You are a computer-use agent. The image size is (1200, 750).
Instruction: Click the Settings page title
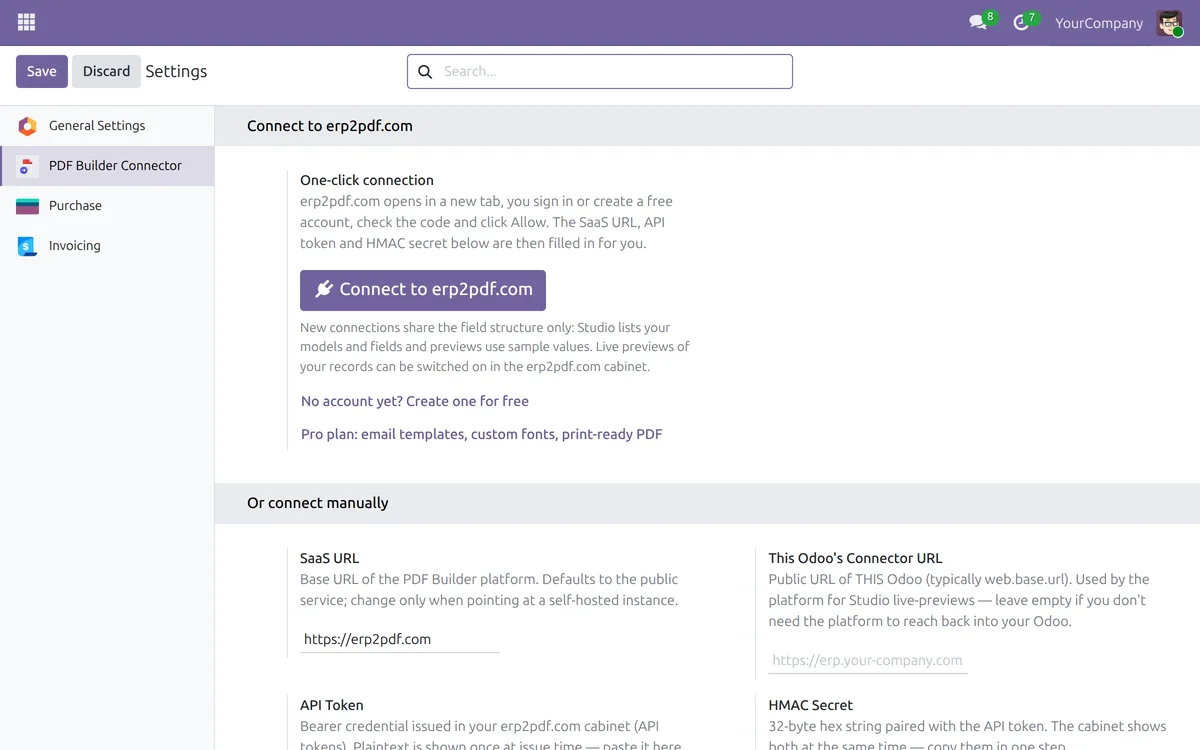click(x=176, y=72)
